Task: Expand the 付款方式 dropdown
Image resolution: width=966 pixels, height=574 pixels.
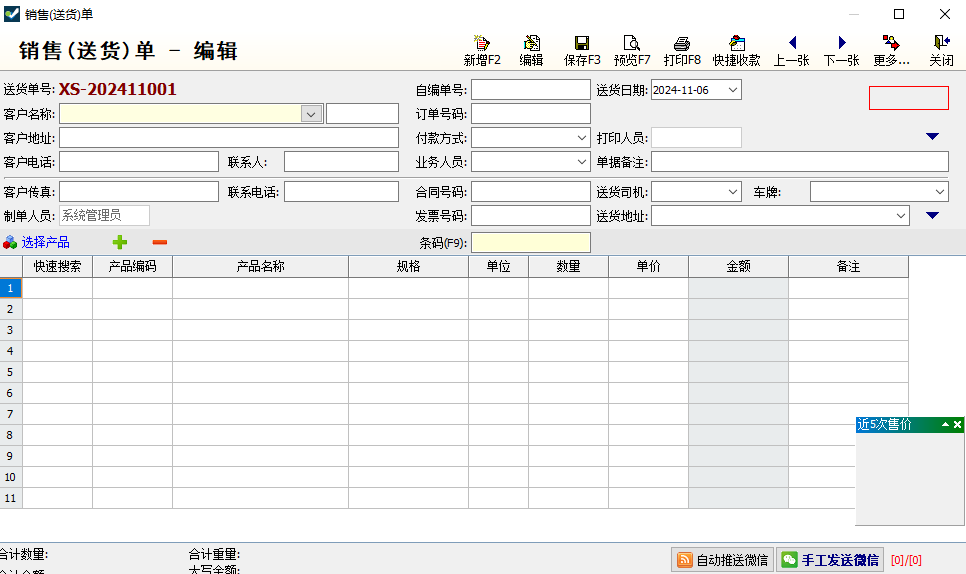Action: coord(582,138)
